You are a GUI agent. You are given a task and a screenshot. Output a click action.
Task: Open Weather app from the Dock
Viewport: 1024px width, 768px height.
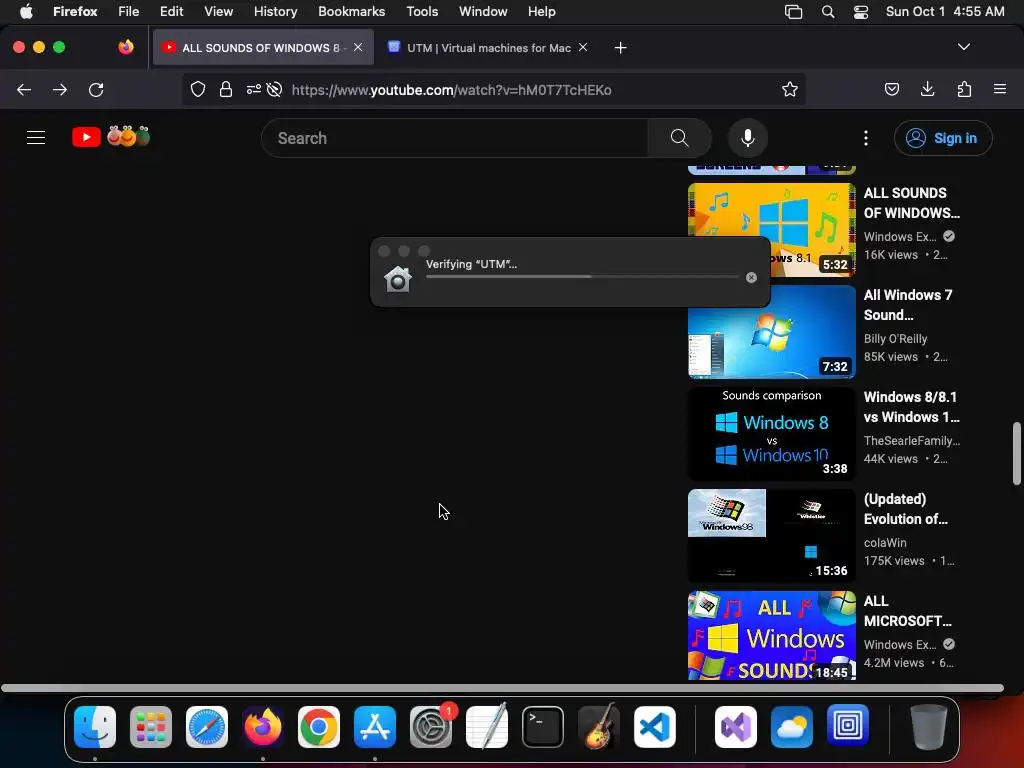pos(792,727)
